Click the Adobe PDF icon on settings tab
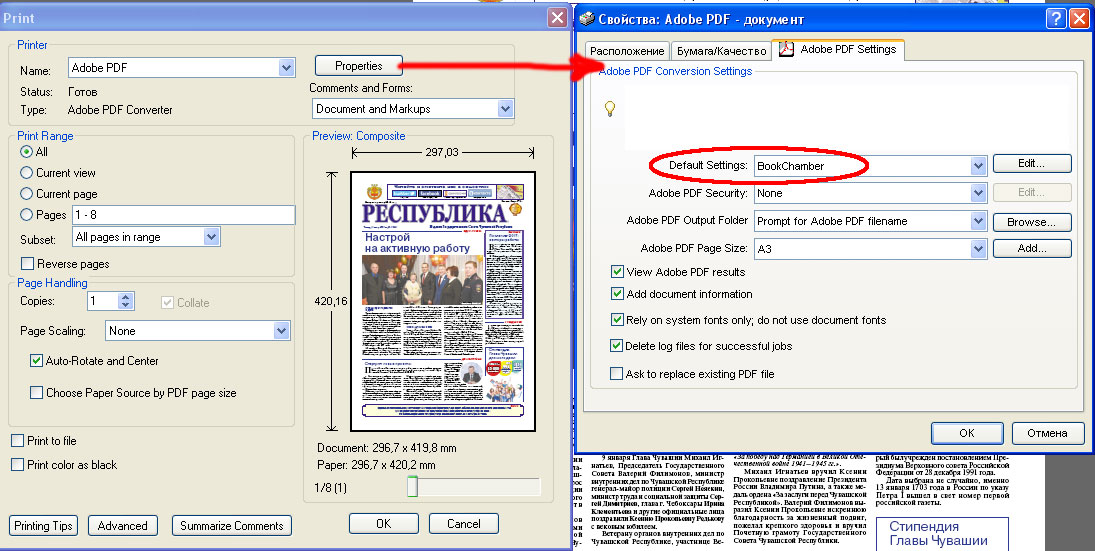The width and height of the screenshot is (1095, 551). (786, 50)
